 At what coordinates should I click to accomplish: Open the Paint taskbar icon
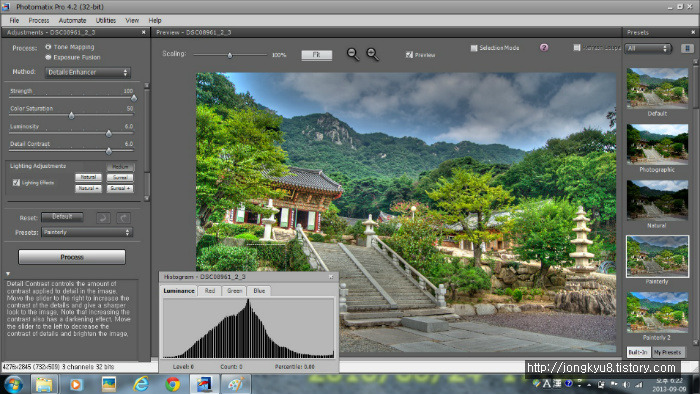tap(236, 384)
